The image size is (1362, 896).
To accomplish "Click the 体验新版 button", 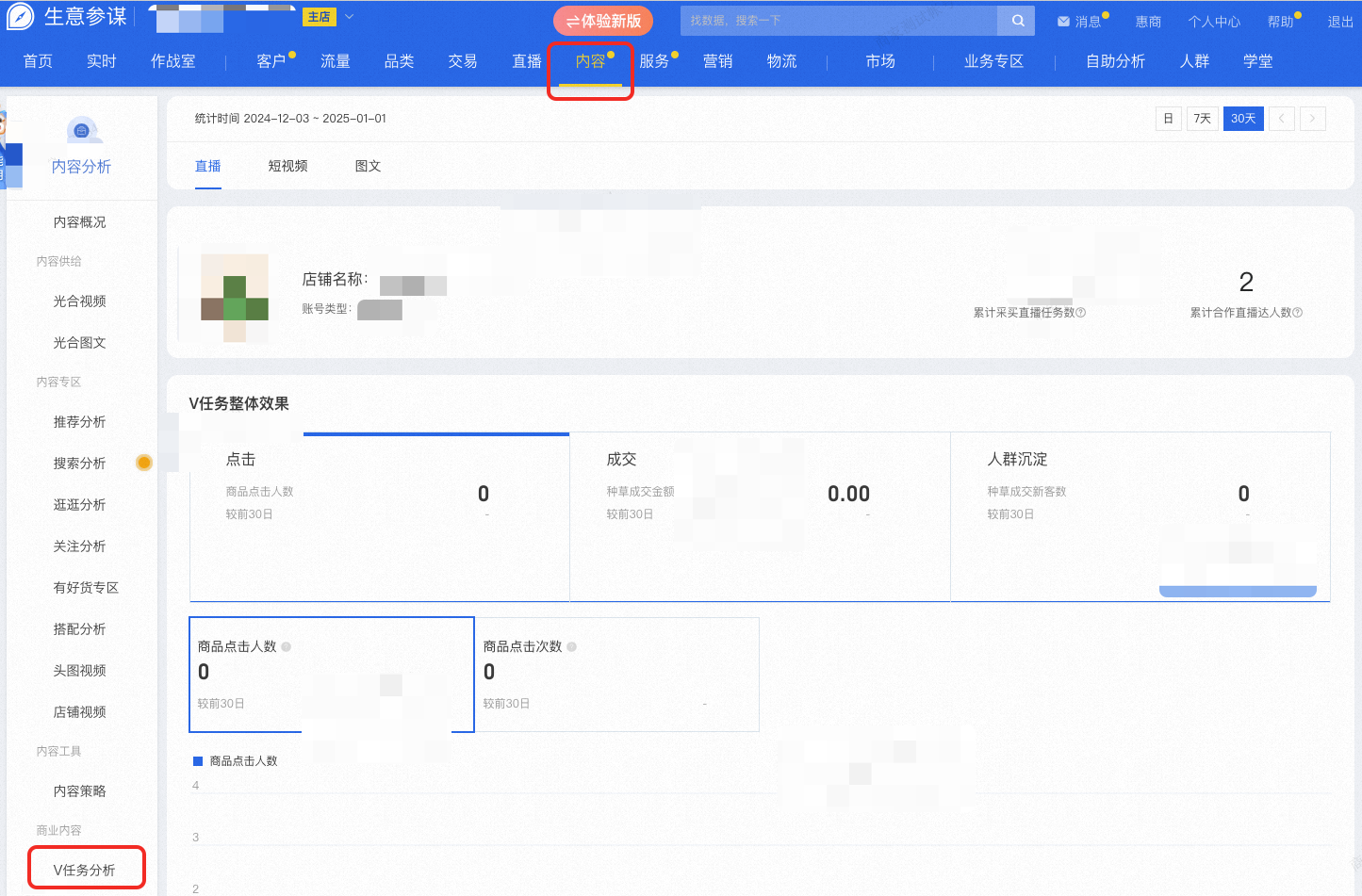I will pos(603,21).
